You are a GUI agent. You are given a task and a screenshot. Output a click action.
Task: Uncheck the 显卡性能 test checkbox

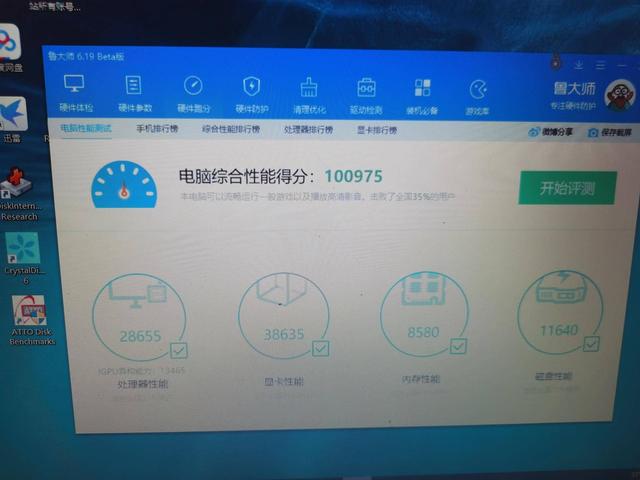pyautogui.click(x=320, y=348)
